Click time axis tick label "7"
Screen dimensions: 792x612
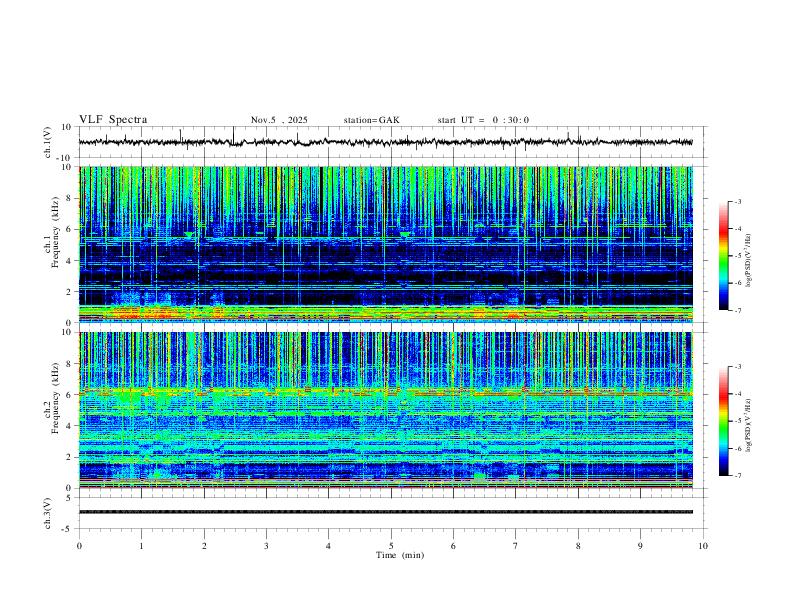(x=516, y=546)
